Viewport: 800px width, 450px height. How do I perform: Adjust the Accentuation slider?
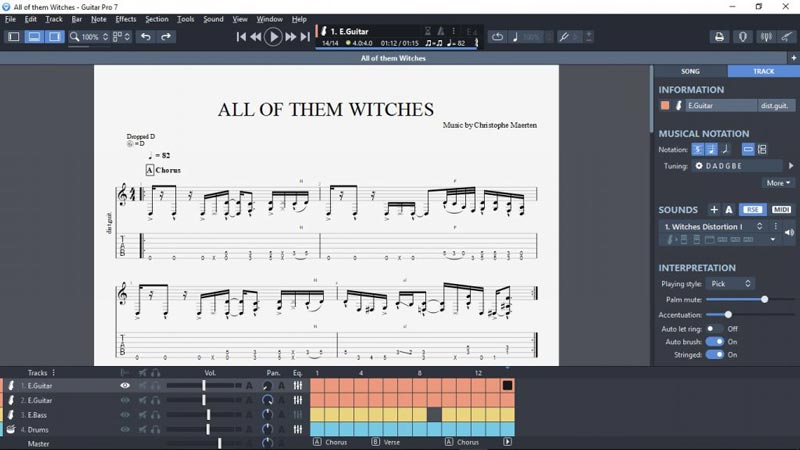coord(750,315)
